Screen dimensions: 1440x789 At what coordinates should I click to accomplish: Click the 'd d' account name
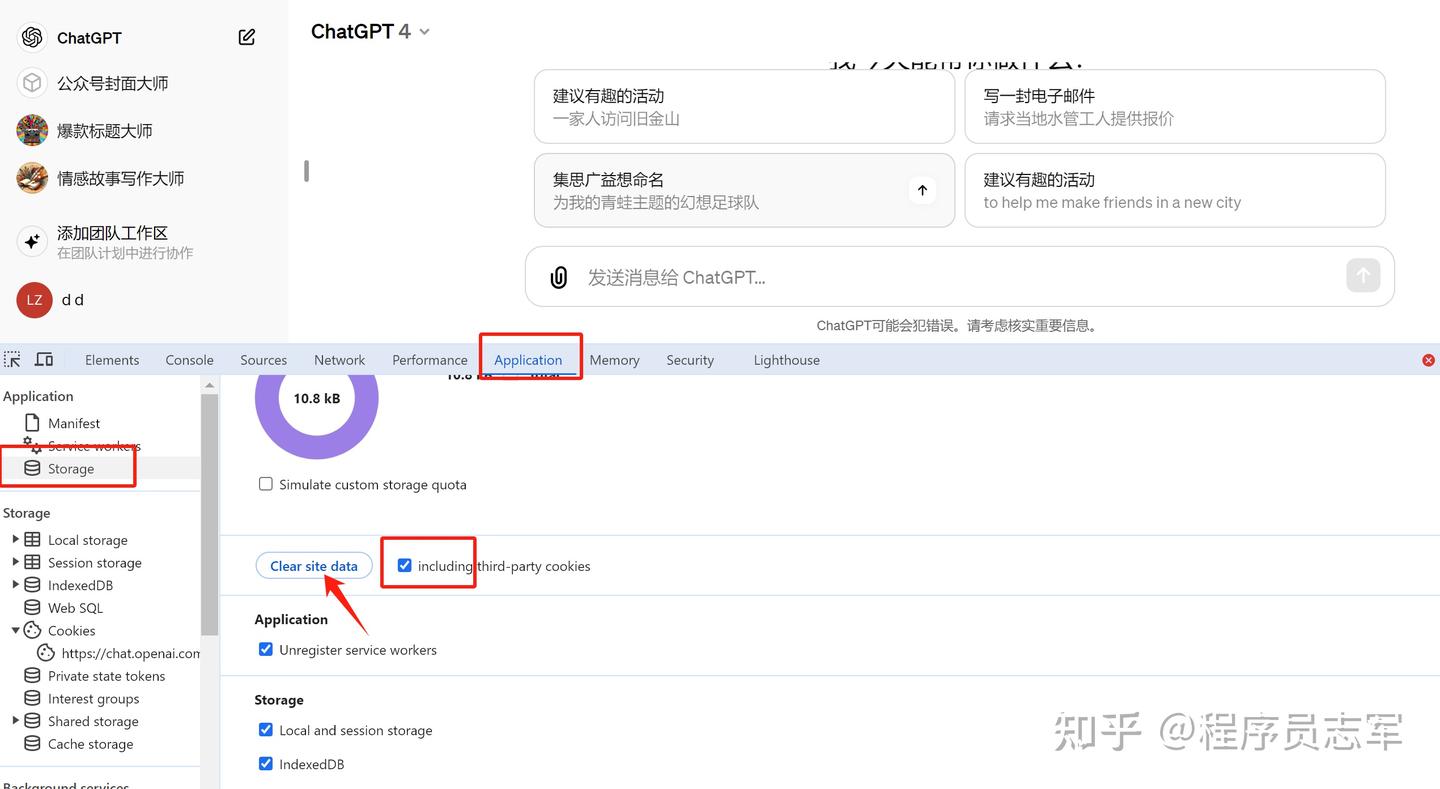click(73, 300)
